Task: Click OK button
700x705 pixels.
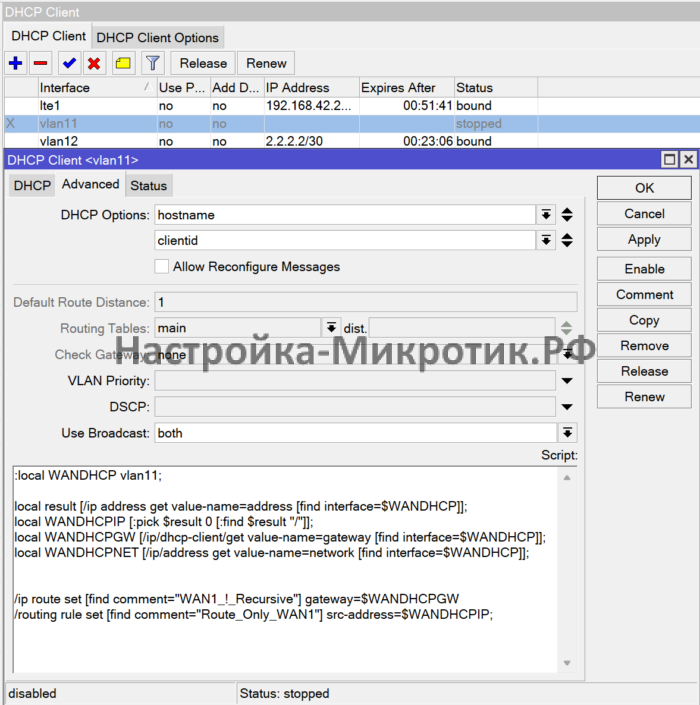Action: click(644, 188)
